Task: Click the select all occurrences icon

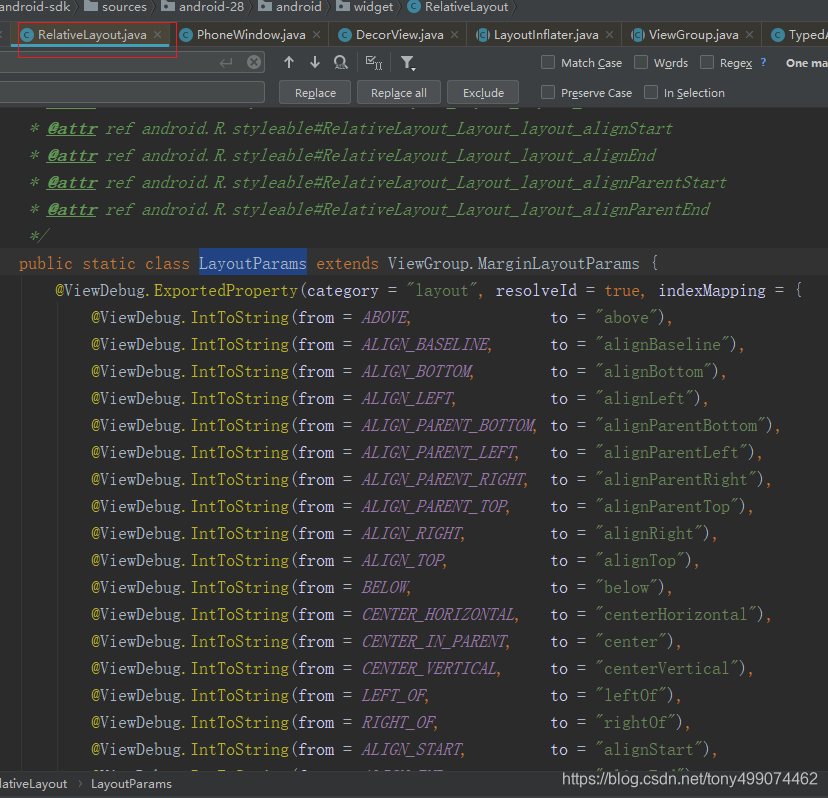Action: [x=374, y=63]
